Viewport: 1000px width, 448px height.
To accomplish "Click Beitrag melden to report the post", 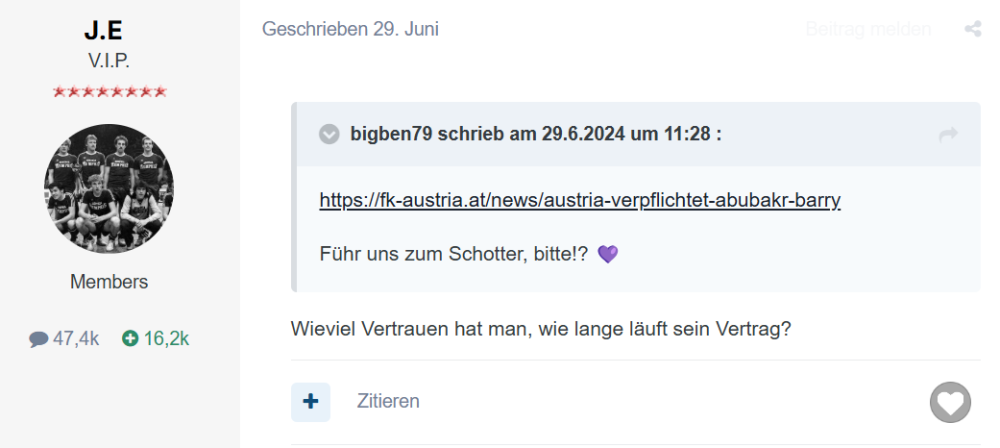I will (867, 30).
